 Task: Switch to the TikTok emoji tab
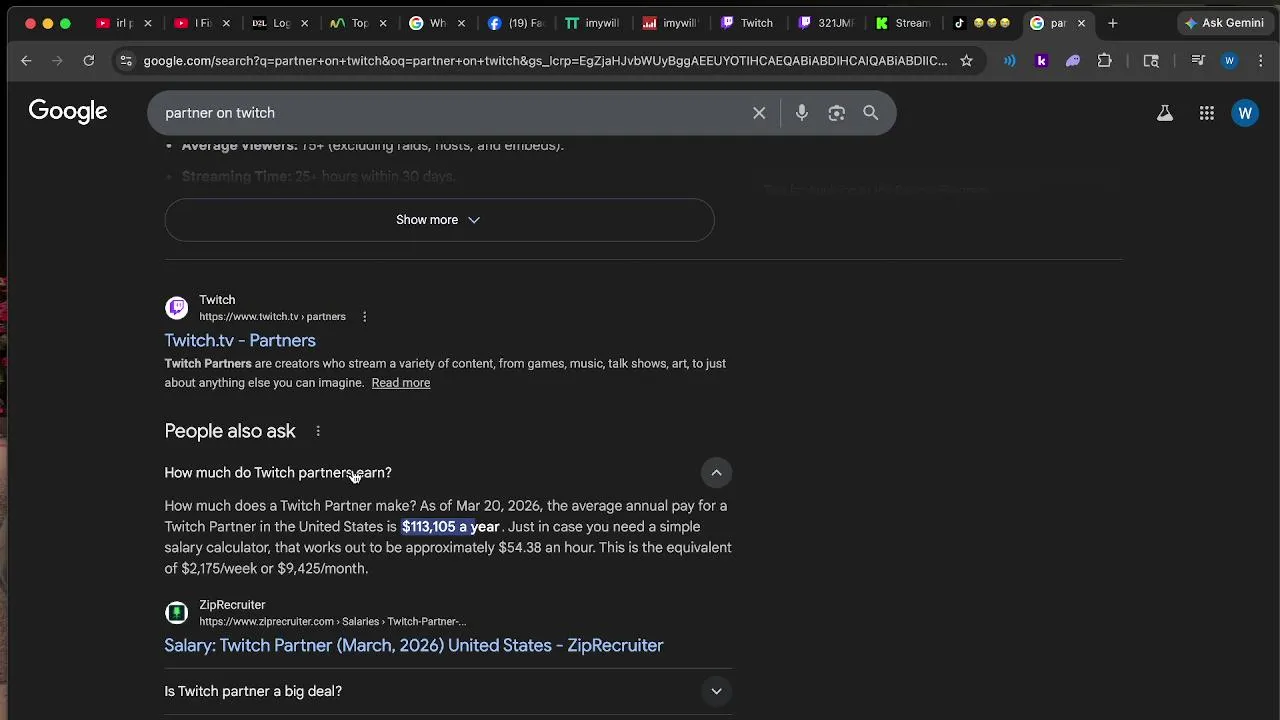tap(982, 23)
